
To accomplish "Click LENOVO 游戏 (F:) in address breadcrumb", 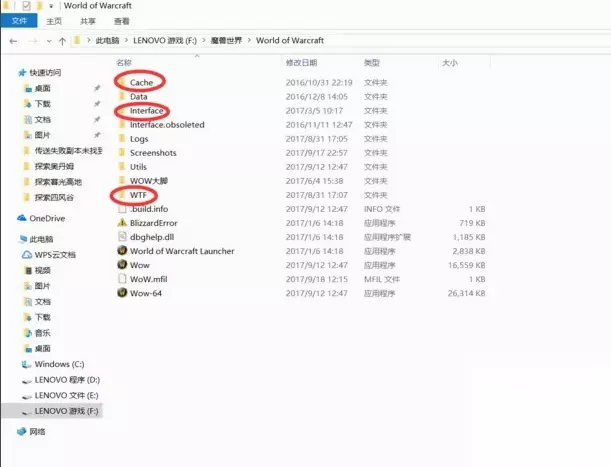I will coord(165,40).
